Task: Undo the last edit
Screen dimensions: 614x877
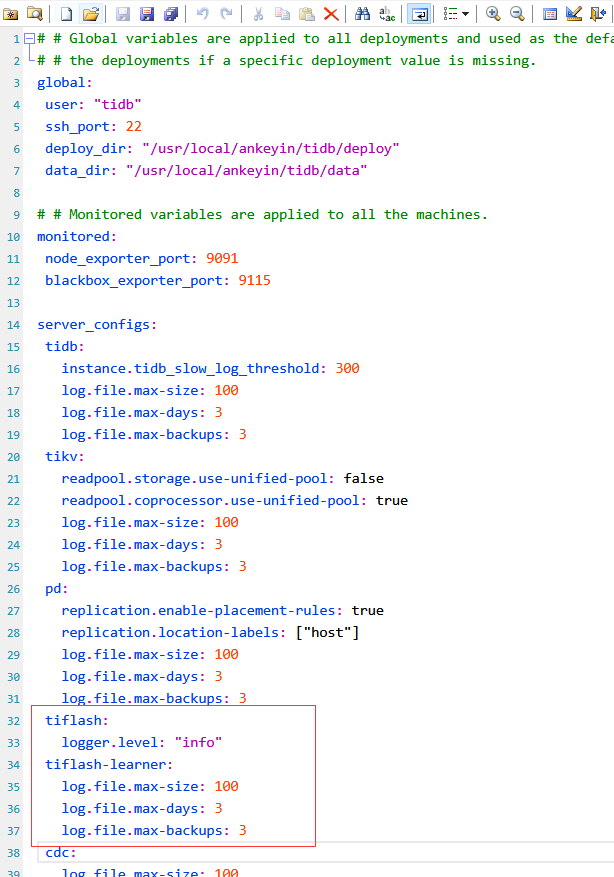Action: point(202,13)
